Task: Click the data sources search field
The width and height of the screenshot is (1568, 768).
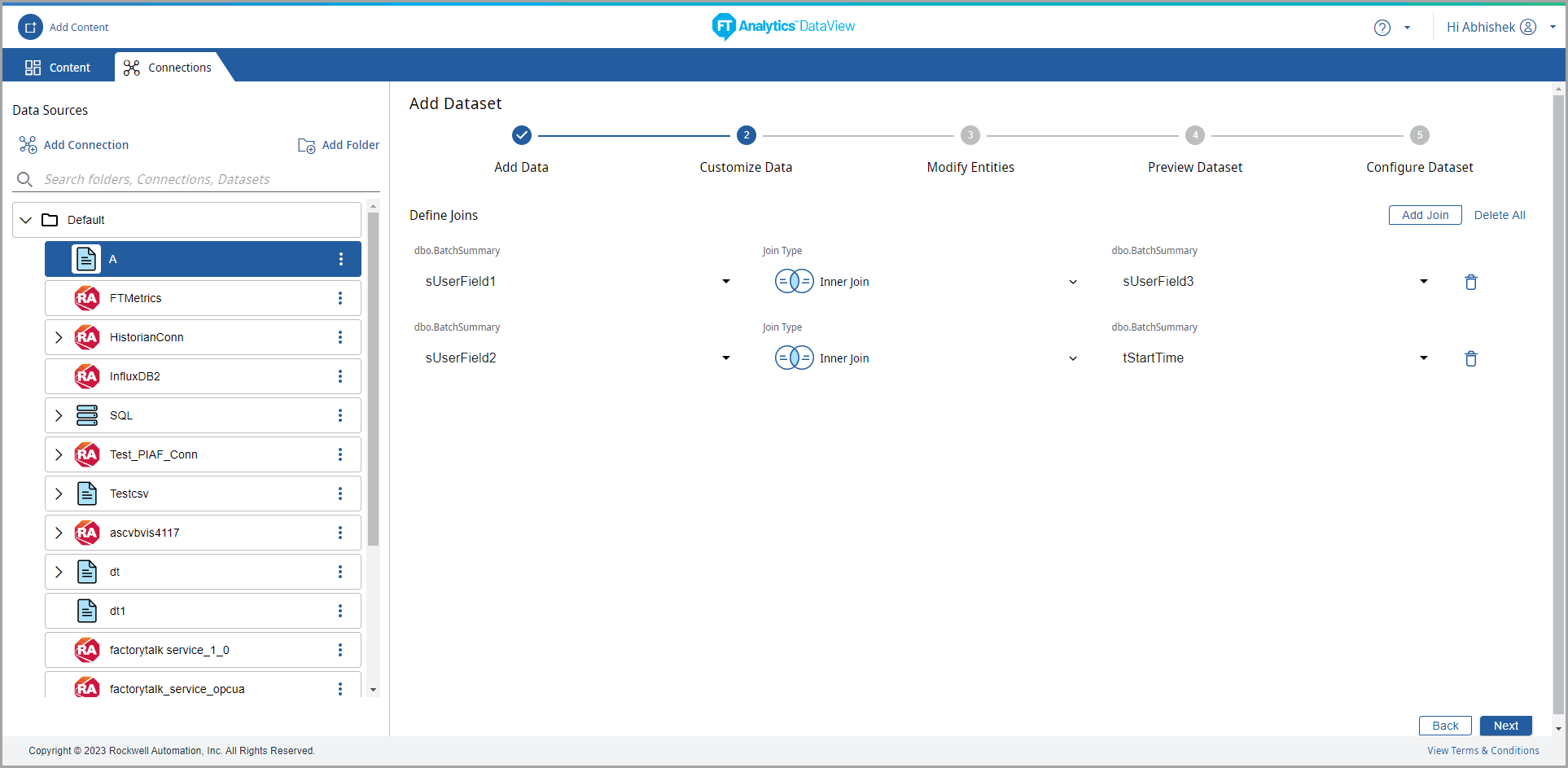Action: coord(195,179)
